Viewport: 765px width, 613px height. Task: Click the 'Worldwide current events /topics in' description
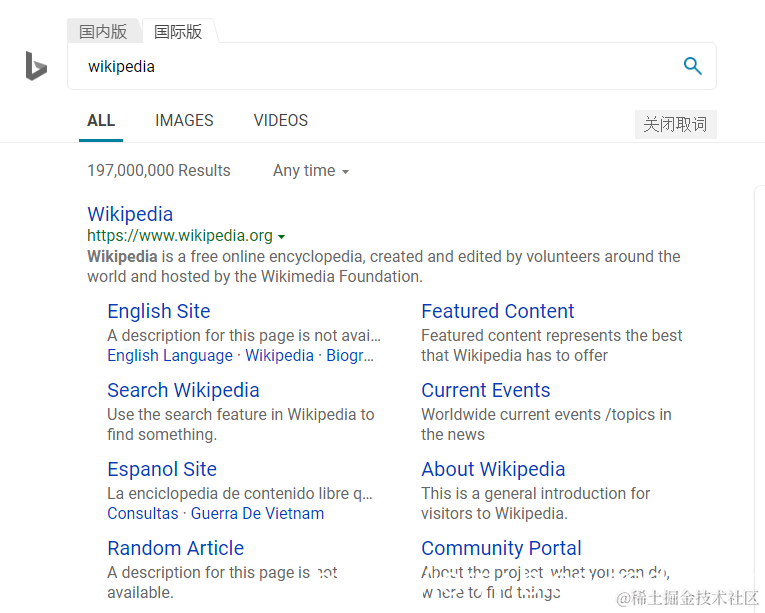[x=546, y=415]
